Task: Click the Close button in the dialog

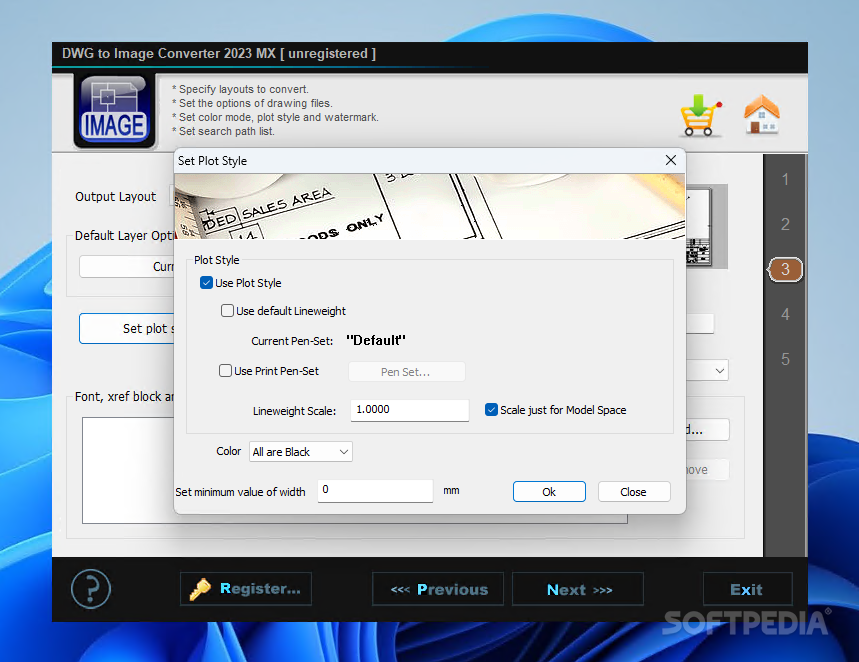Action: click(x=634, y=492)
